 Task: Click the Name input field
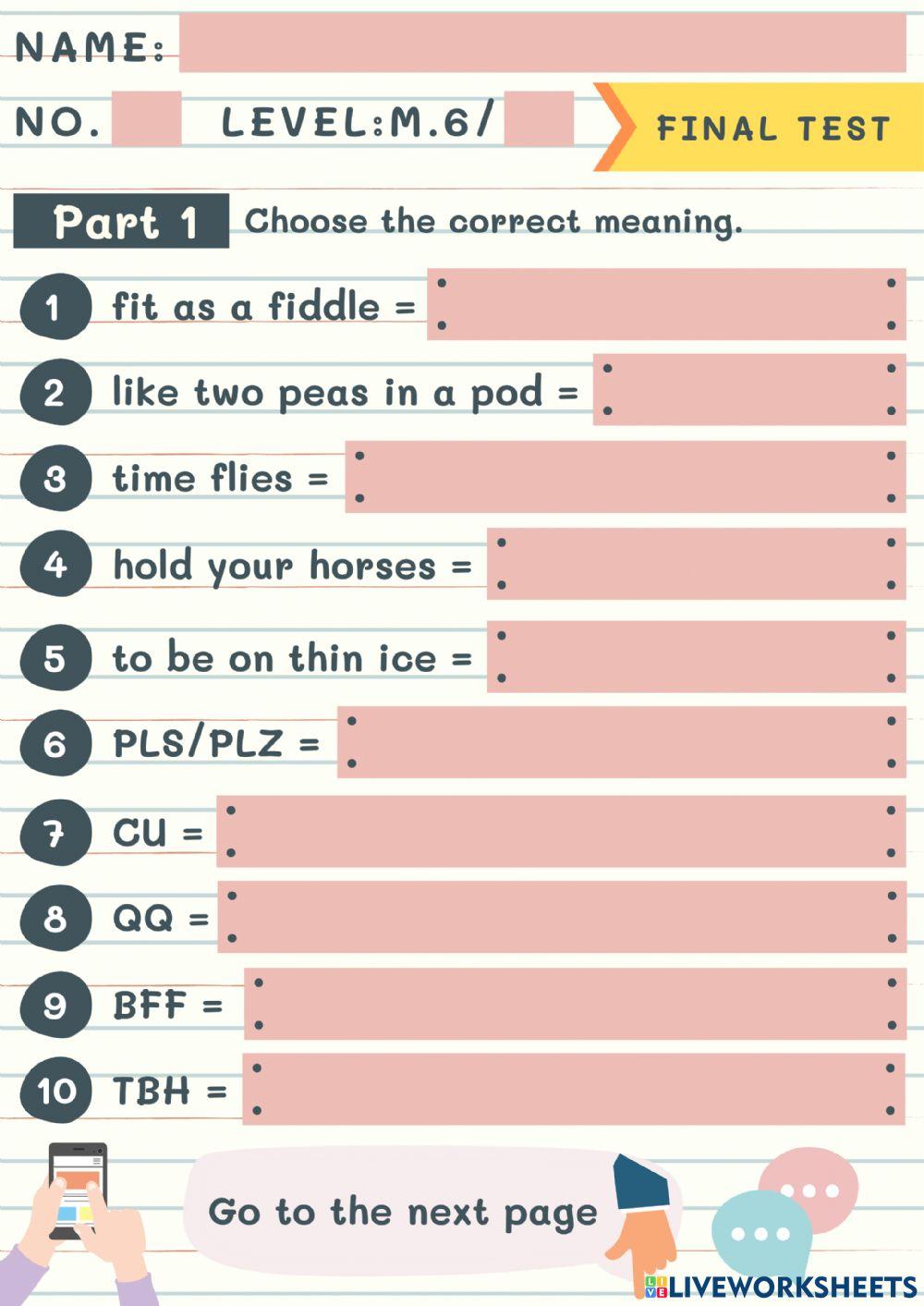click(542, 43)
